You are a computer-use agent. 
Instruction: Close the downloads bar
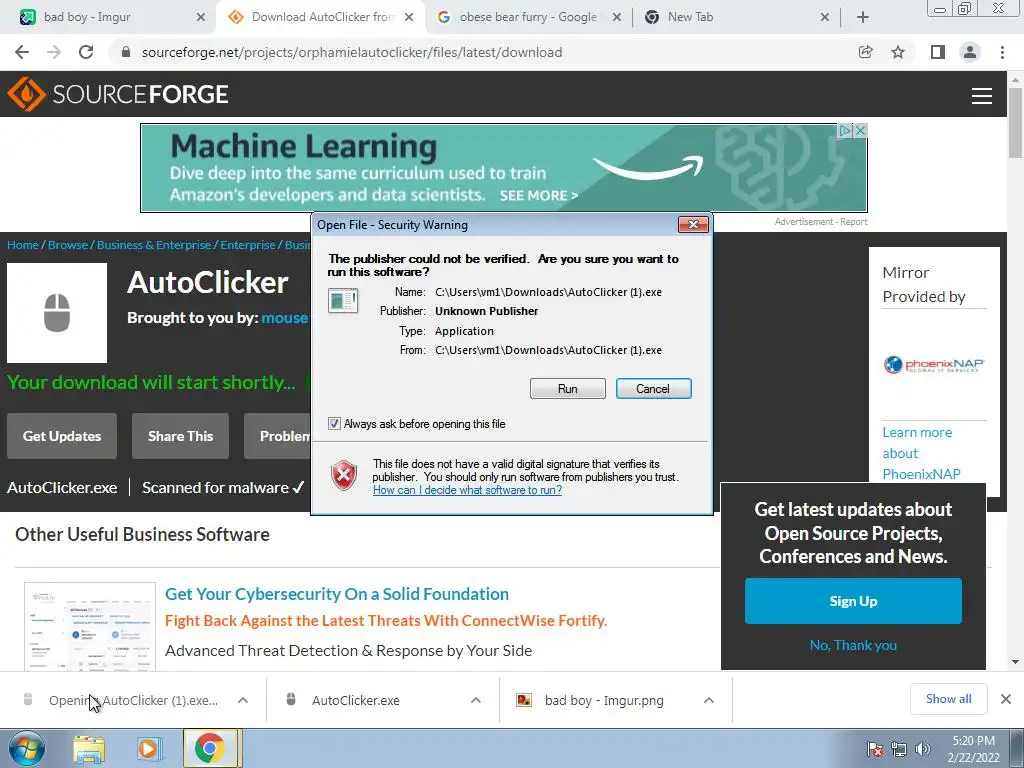click(x=1006, y=699)
